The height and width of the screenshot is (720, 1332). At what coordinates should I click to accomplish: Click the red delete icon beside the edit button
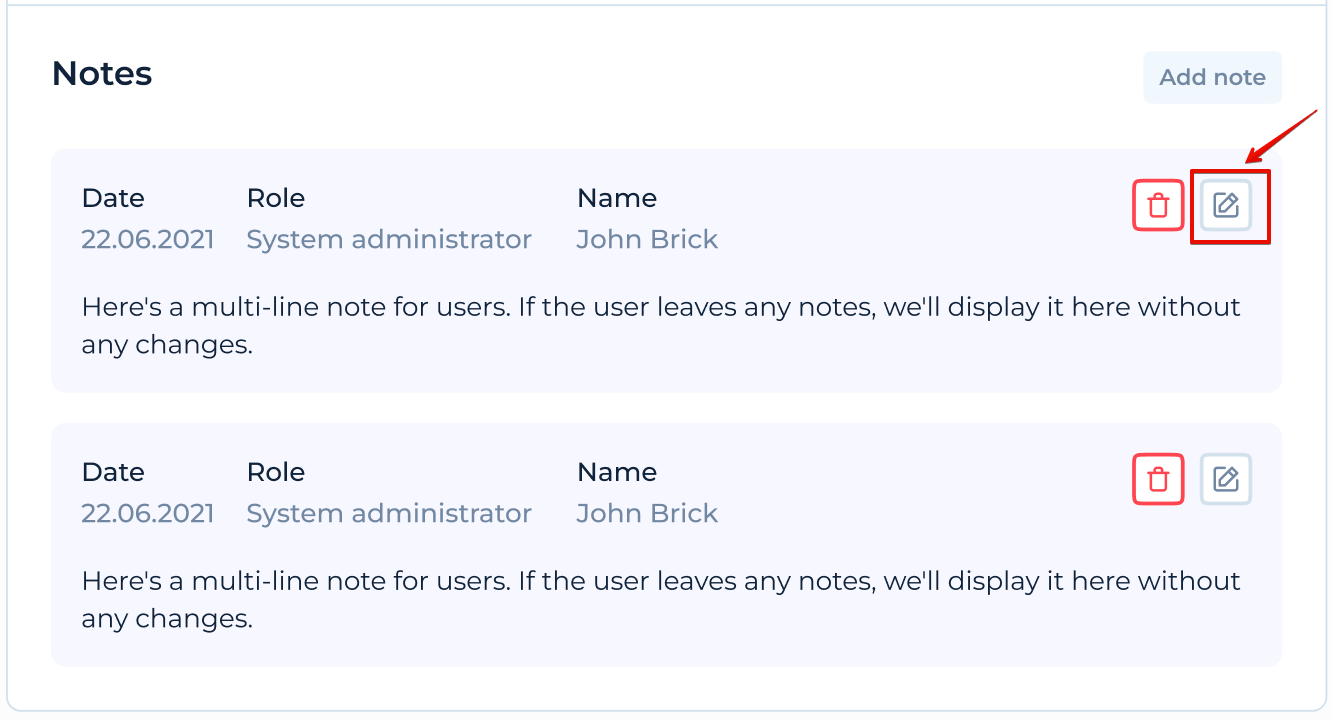[1158, 206]
